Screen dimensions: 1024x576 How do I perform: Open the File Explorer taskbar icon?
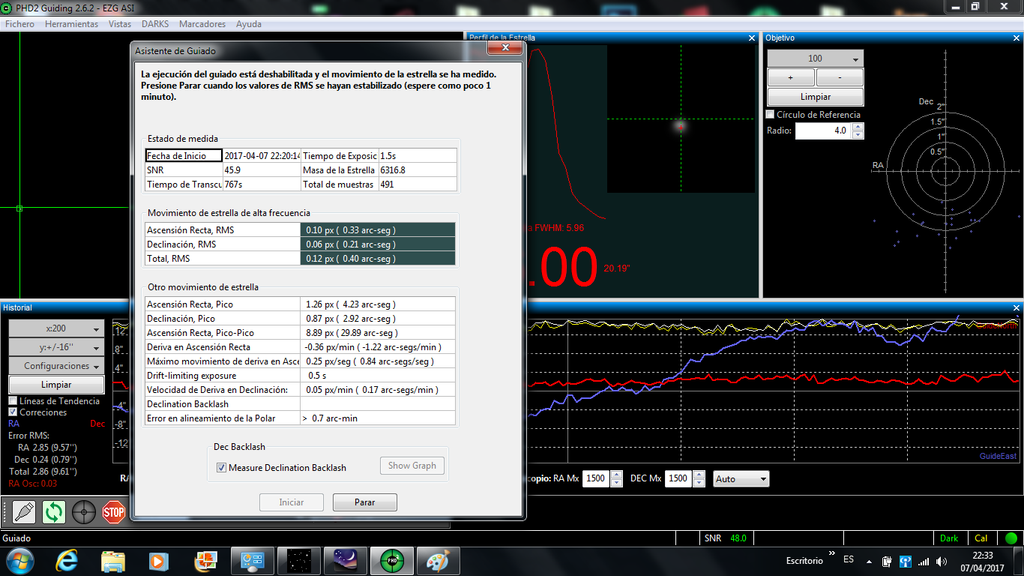pos(113,561)
